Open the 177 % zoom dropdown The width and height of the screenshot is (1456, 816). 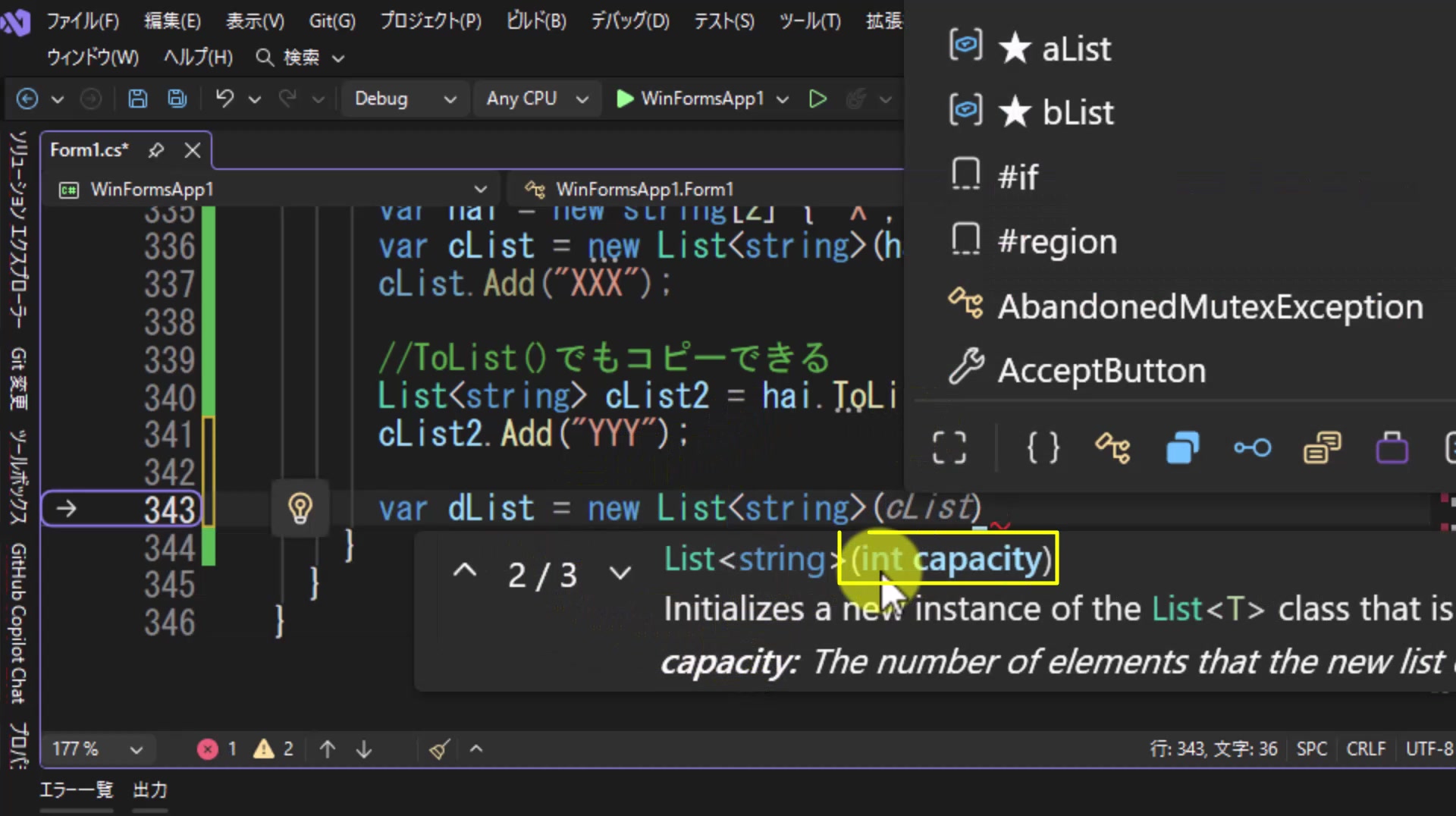97,749
